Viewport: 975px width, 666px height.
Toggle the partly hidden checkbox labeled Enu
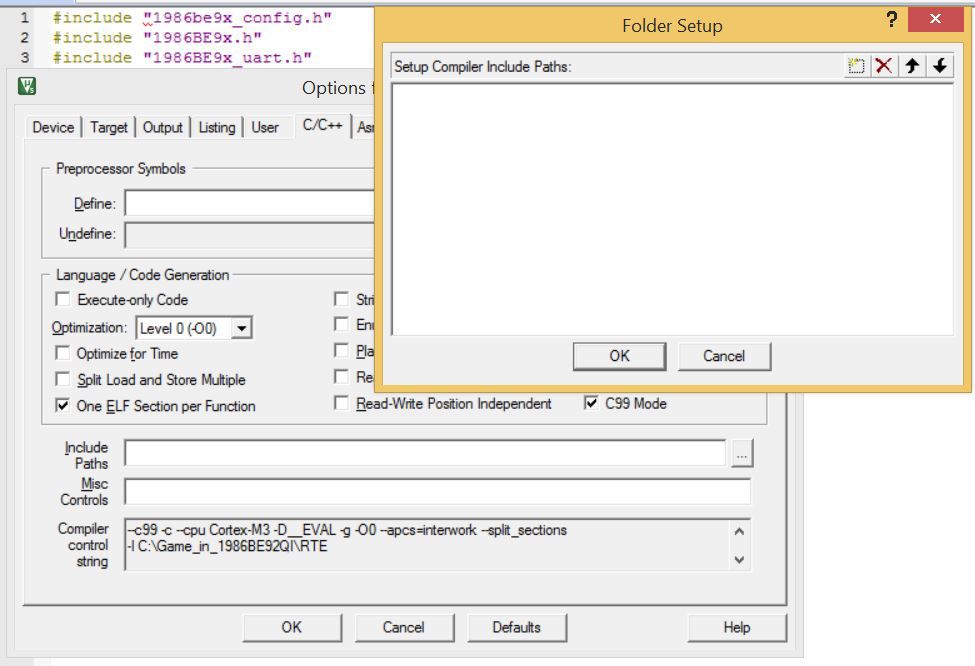tap(341, 324)
